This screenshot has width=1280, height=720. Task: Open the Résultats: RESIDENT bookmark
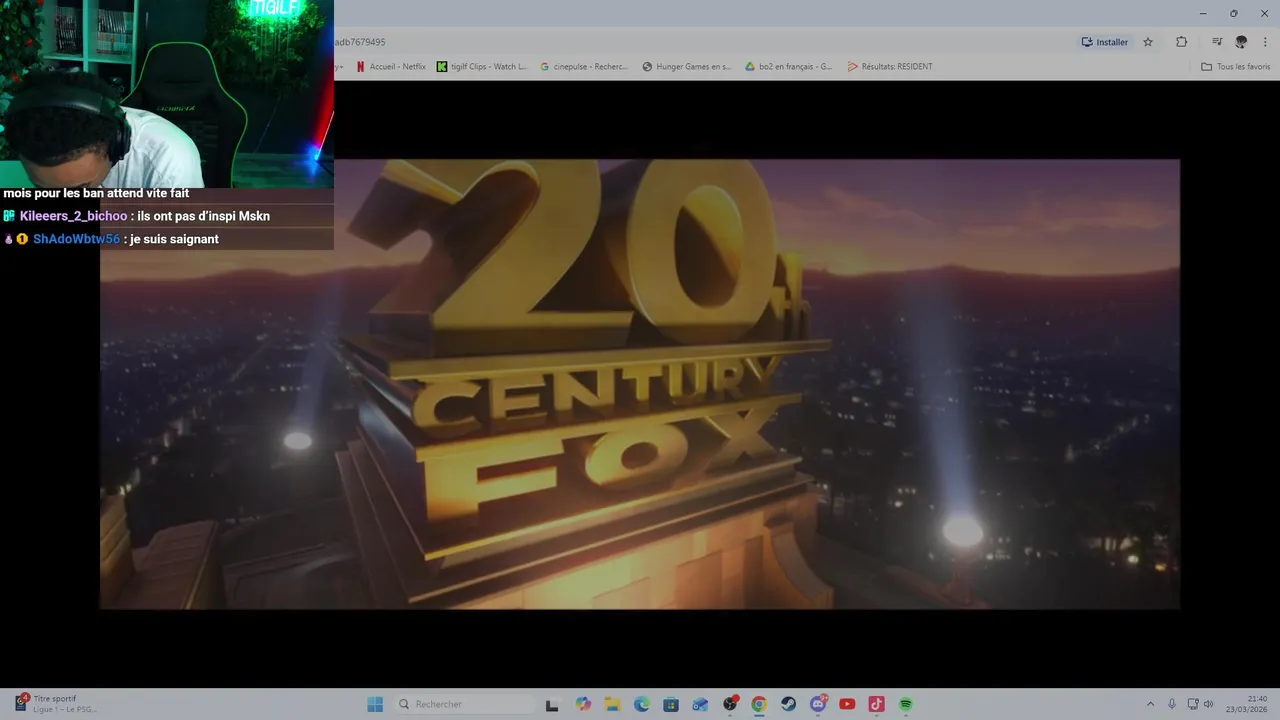tap(890, 67)
